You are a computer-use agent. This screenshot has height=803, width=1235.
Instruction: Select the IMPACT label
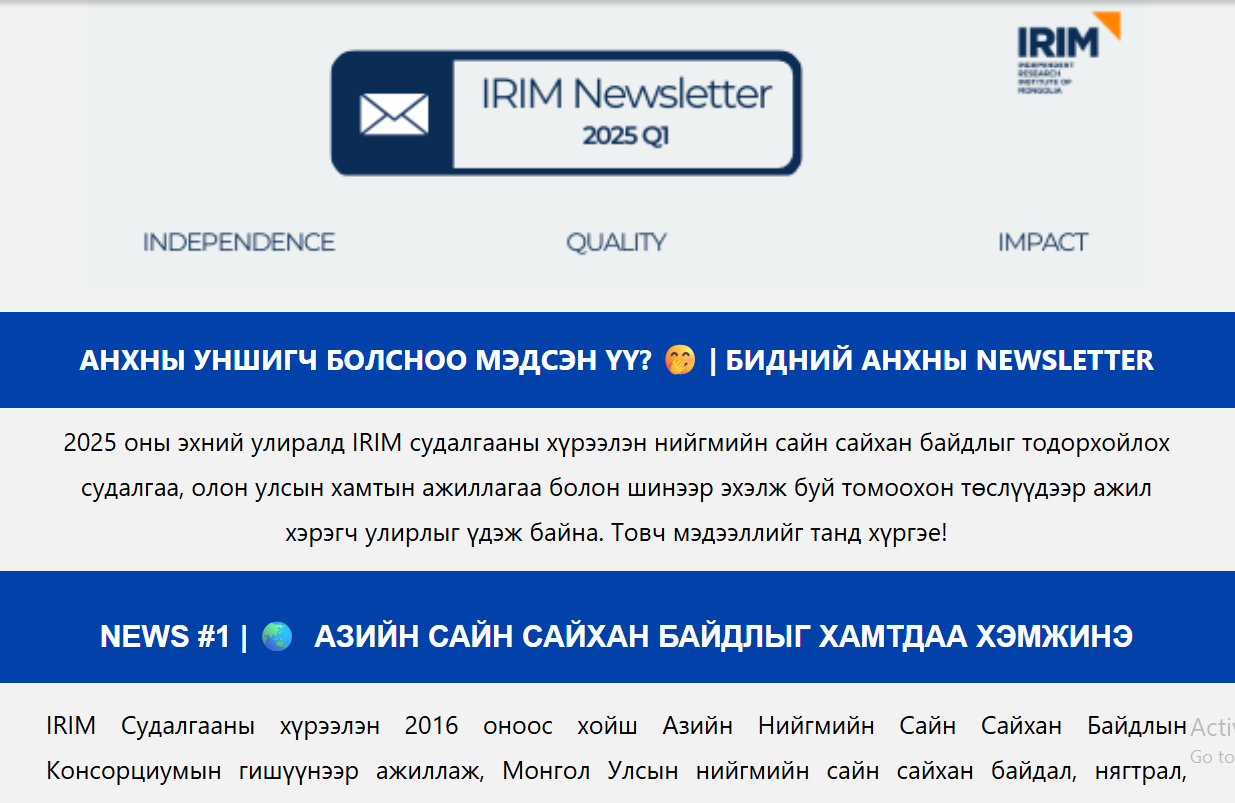pyautogui.click(x=1042, y=242)
